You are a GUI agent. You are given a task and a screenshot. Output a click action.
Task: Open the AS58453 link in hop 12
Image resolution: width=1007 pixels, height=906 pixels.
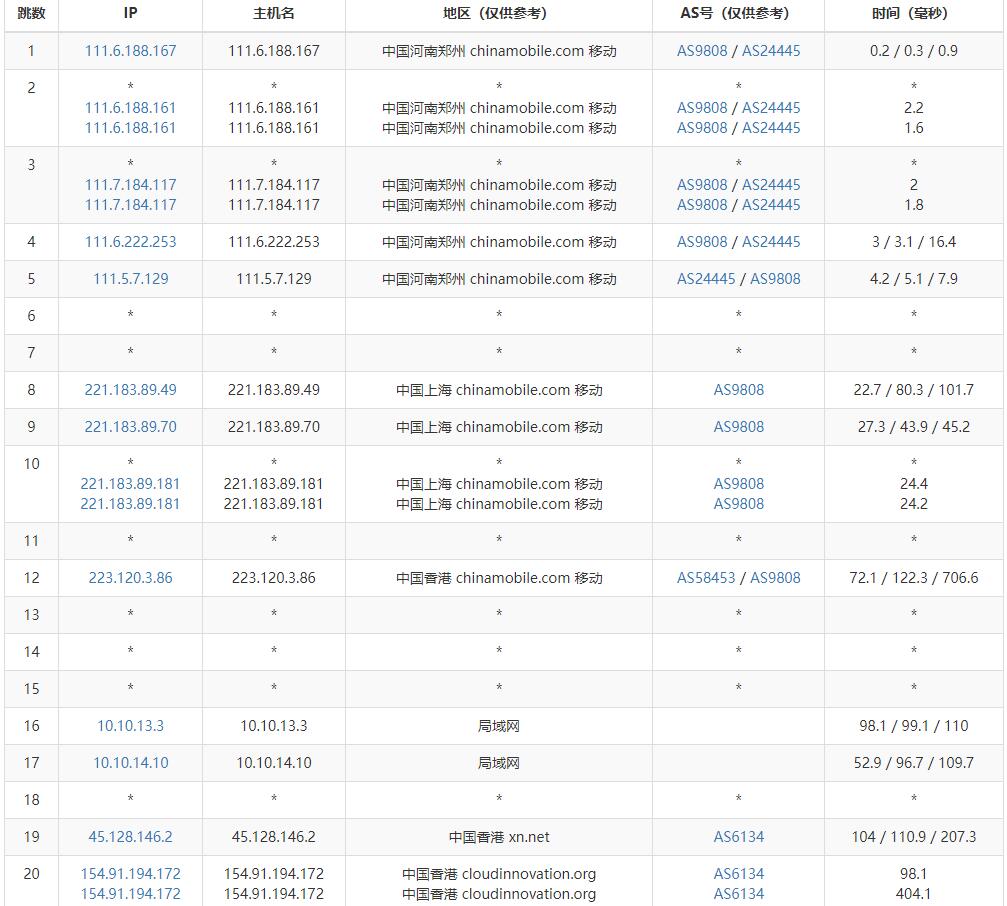pos(706,578)
